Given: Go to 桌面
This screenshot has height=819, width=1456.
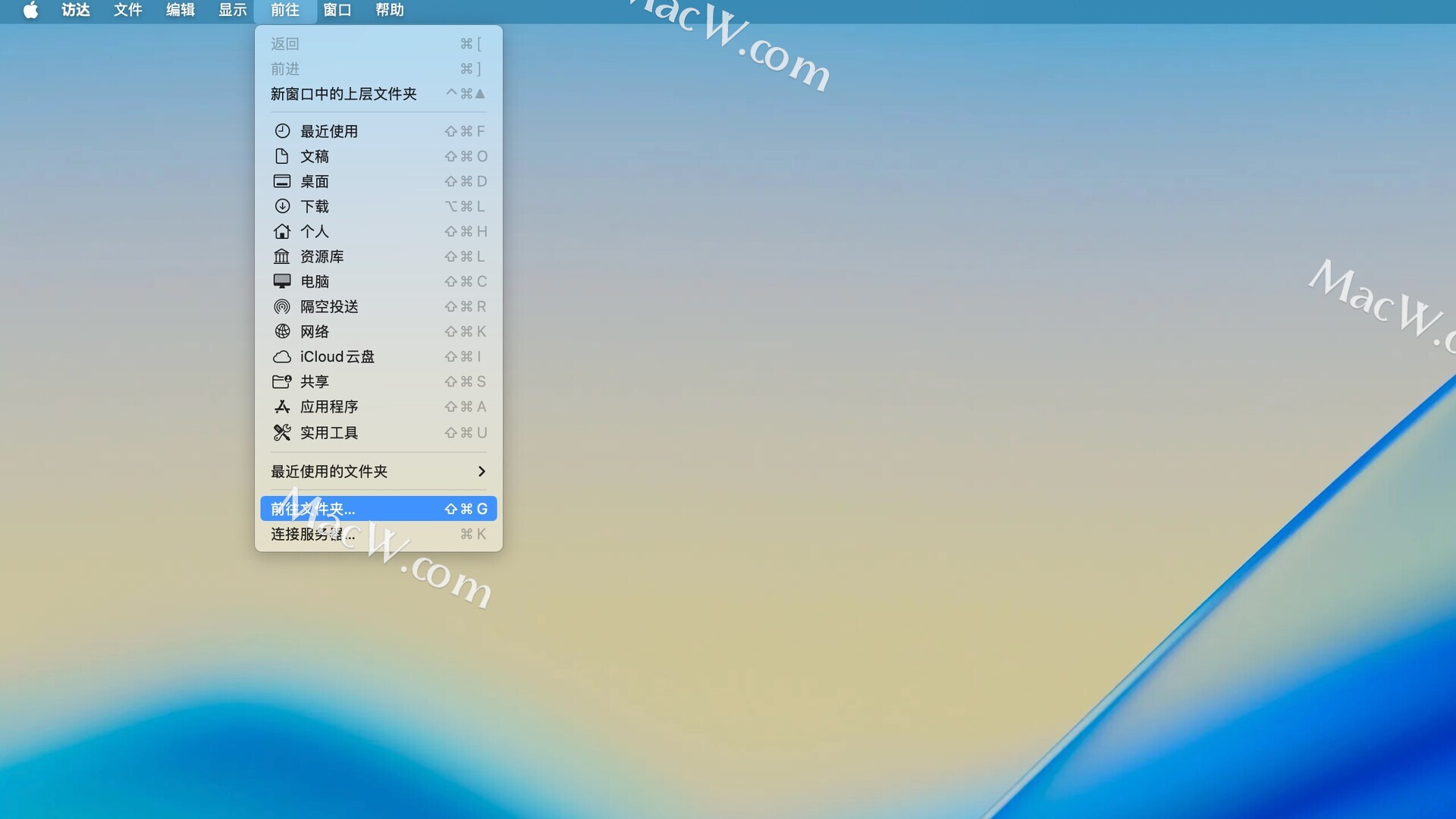Looking at the screenshot, I should pos(378,181).
